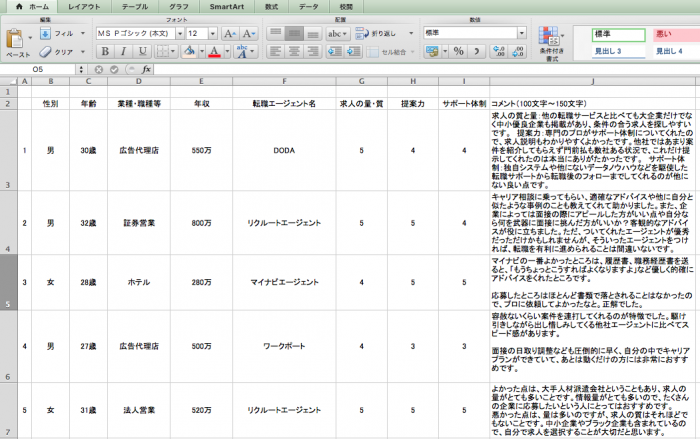Switch to the グラフ tab
Viewport: 700px width, 439px height.
[179, 7]
